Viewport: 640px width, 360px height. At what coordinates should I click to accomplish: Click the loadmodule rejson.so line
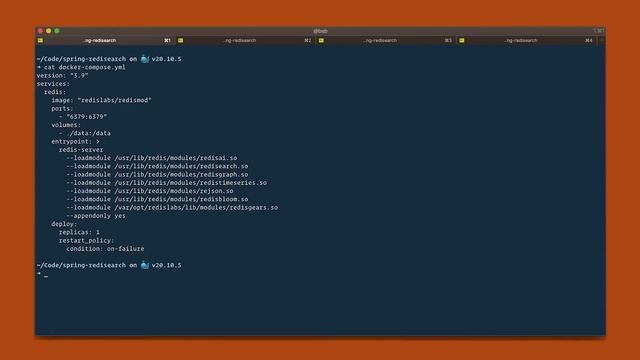click(150, 191)
